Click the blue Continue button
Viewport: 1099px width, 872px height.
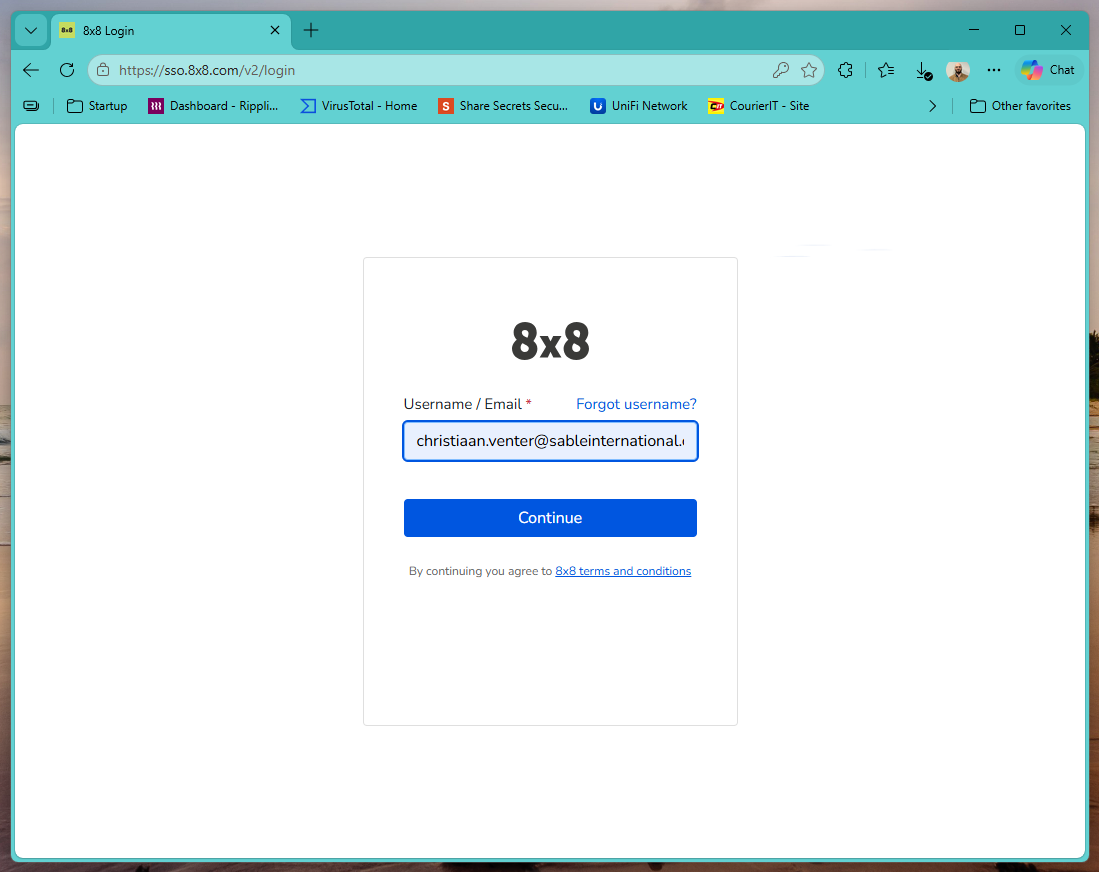coord(550,518)
